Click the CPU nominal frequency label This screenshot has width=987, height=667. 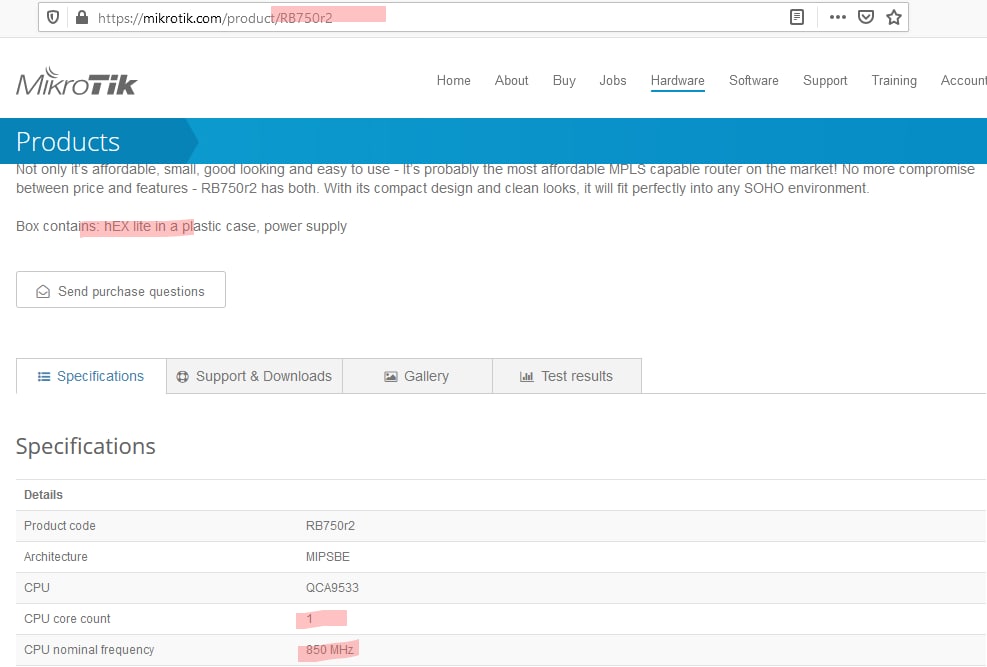pyautogui.click(x=89, y=649)
